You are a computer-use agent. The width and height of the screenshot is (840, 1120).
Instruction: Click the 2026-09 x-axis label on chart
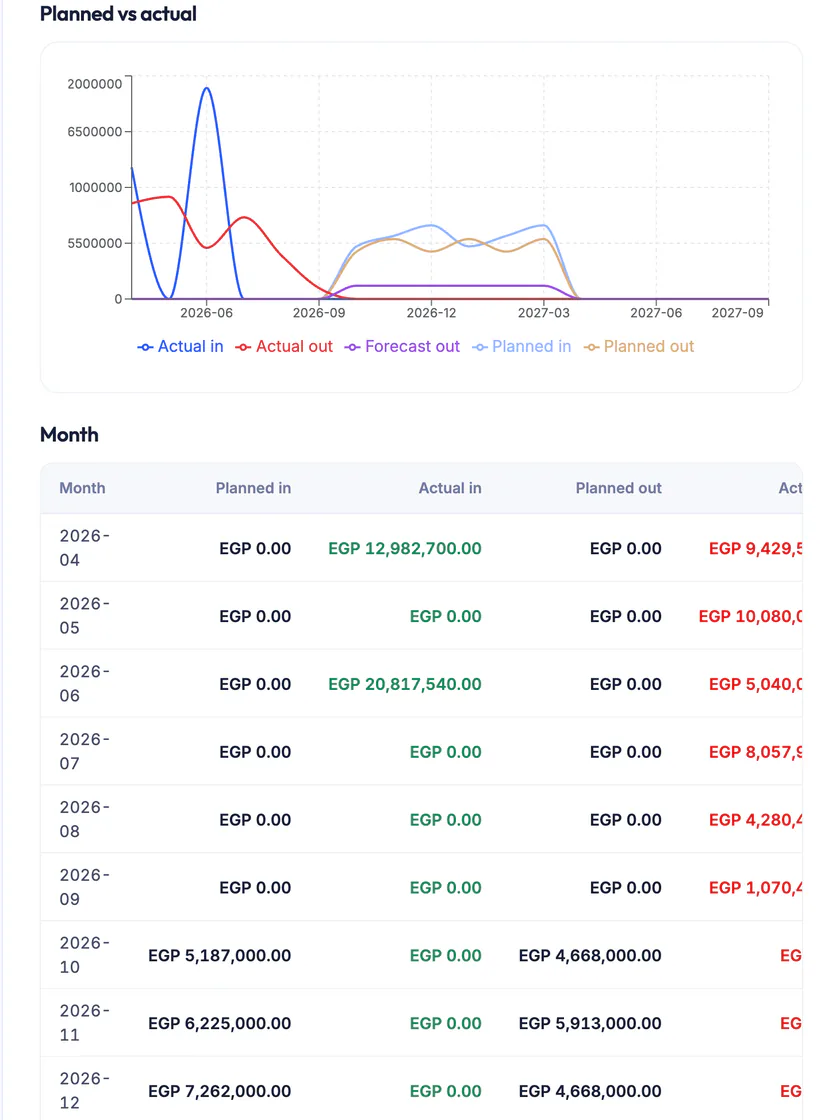[319, 313]
